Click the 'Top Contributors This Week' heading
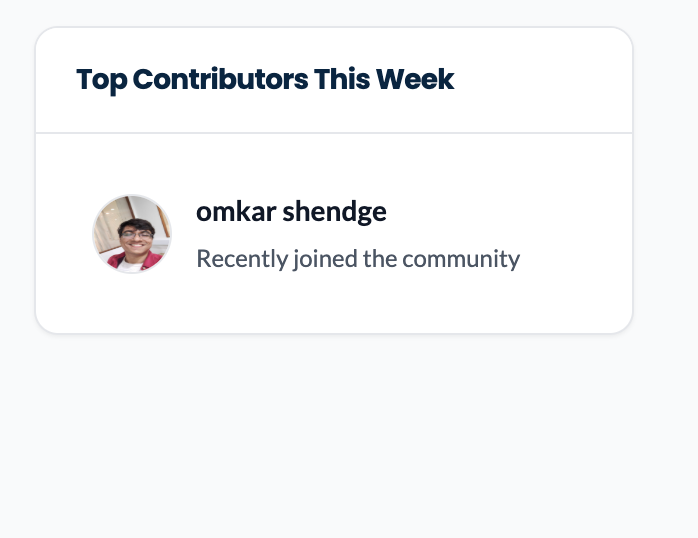This screenshot has height=538, width=698. click(x=265, y=80)
